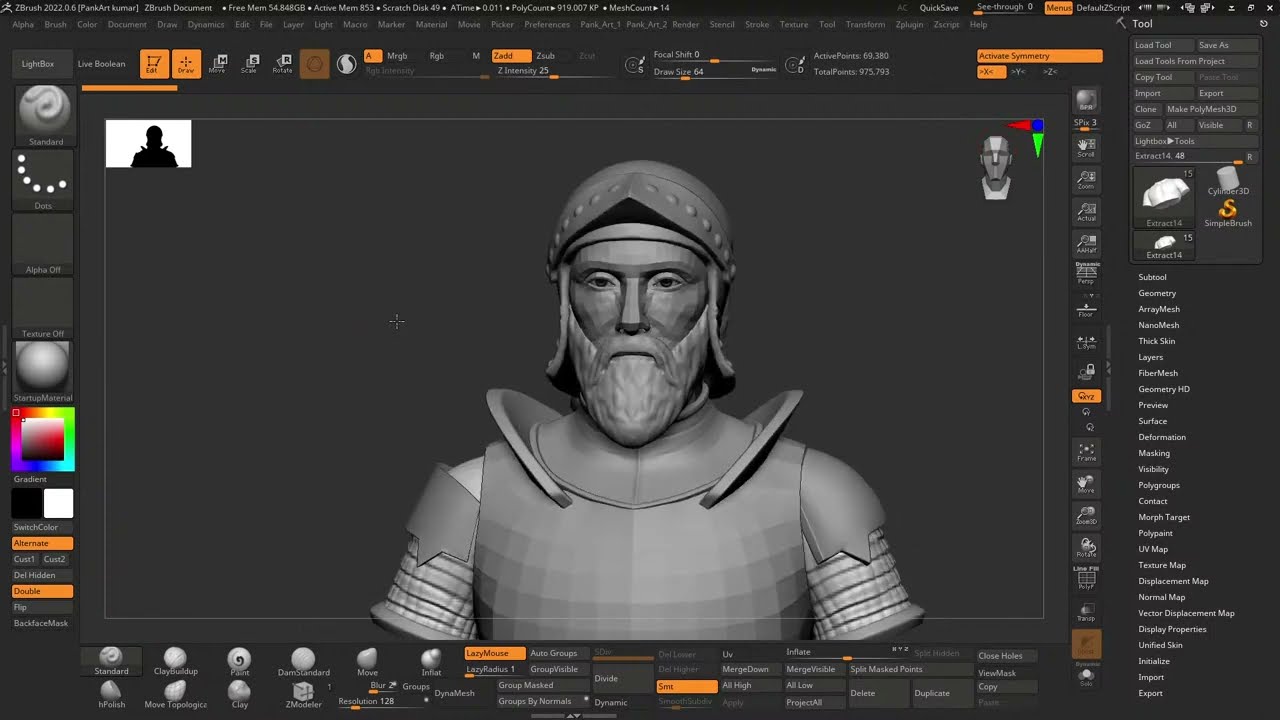Select the Cylinder3D tool thumbnail
Viewport: 1280px width, 720px height.
click(x=1228, y=181)
